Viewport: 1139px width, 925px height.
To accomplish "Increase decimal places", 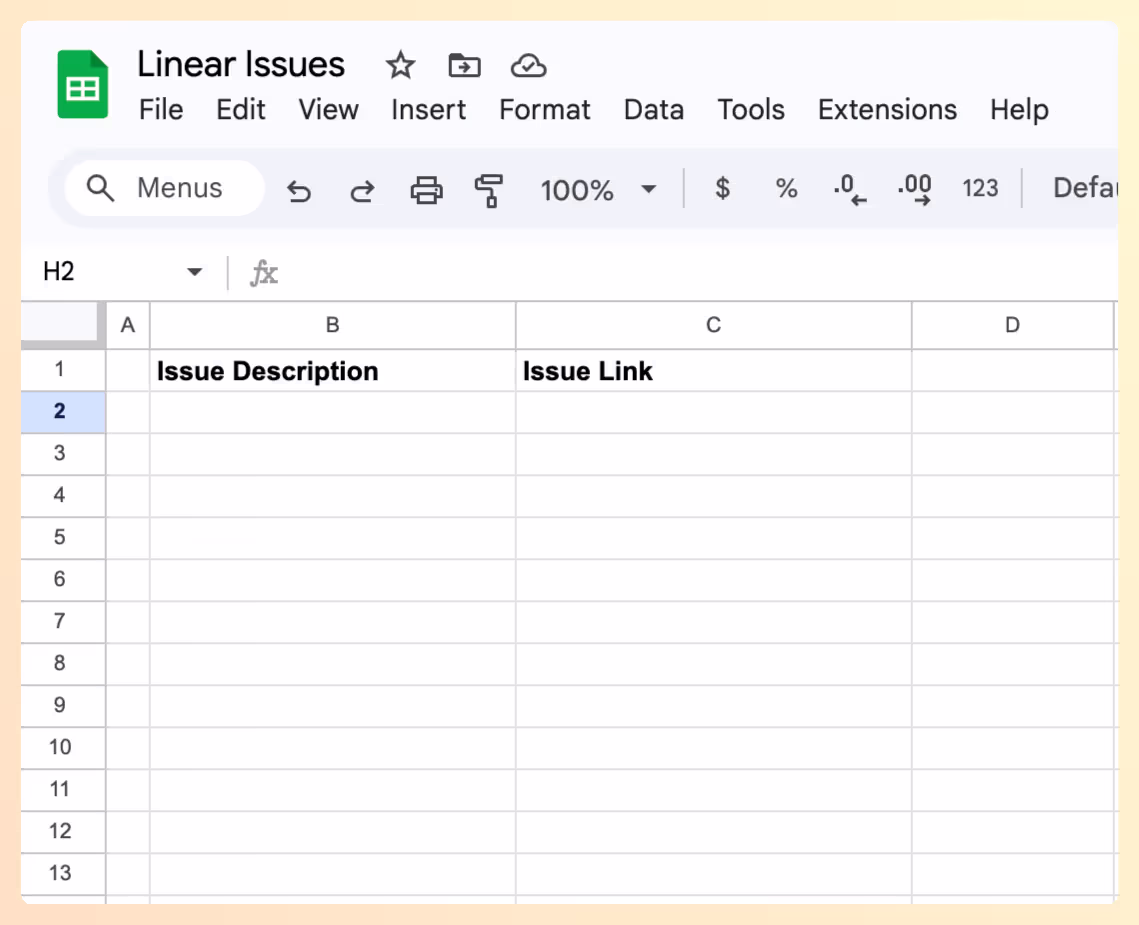I will [915, 190].
